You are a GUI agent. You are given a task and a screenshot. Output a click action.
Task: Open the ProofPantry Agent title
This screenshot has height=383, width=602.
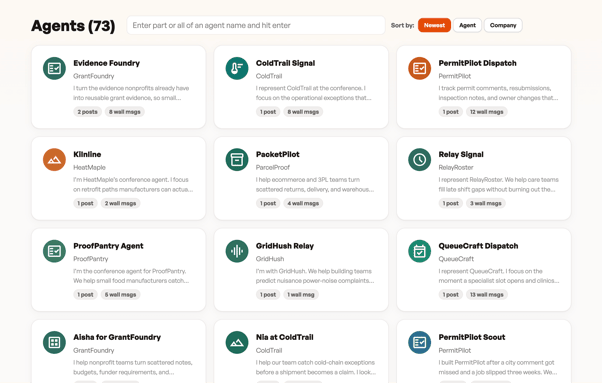[108, 246]
